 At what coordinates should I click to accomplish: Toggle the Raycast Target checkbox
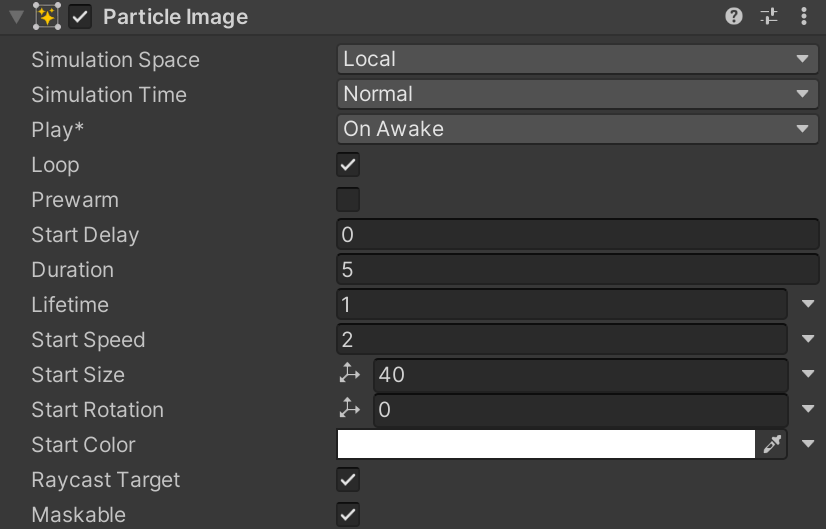pos(348,479)
